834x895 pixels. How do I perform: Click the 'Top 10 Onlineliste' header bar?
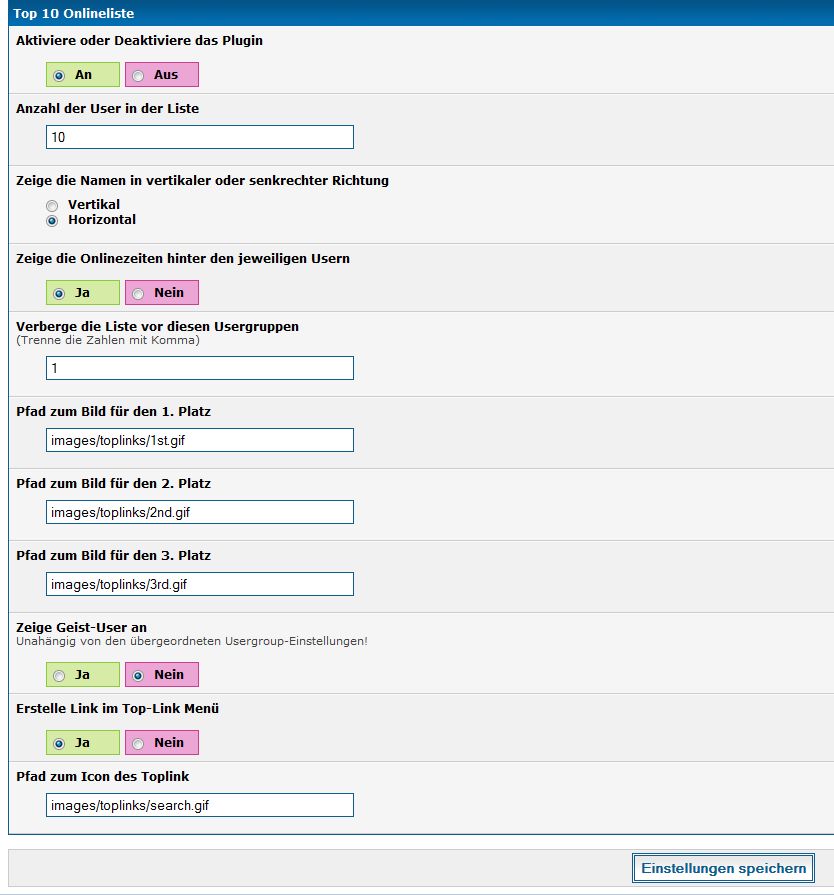[421, 13]
